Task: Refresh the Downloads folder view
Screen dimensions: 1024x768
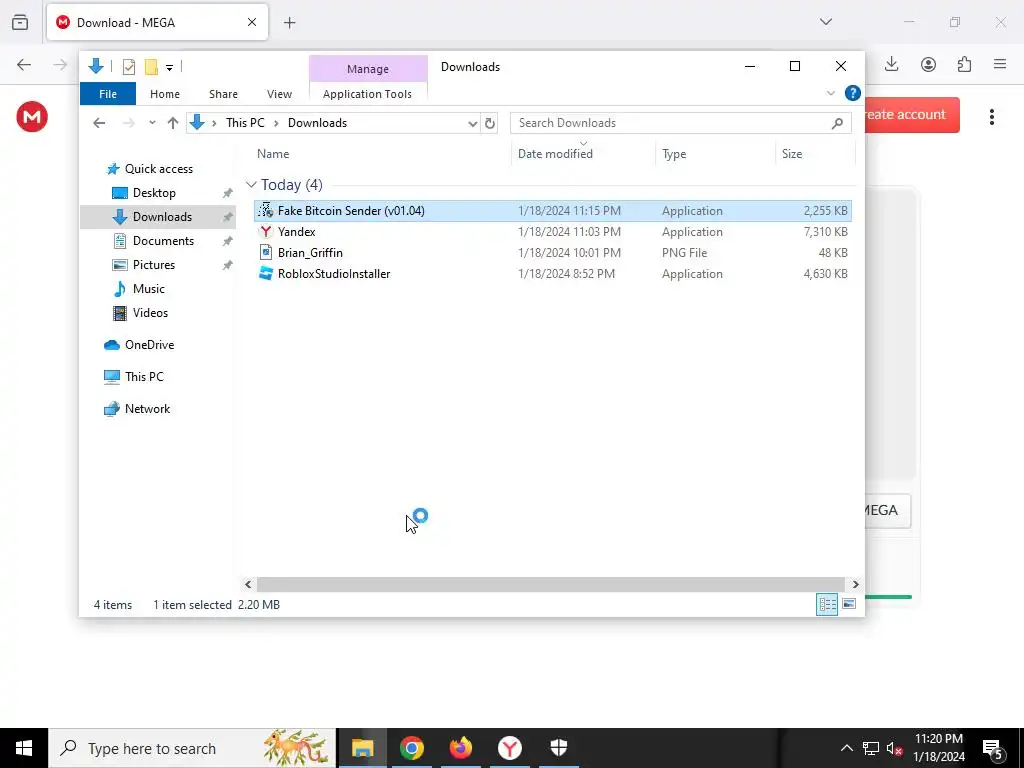Action: 490,123
